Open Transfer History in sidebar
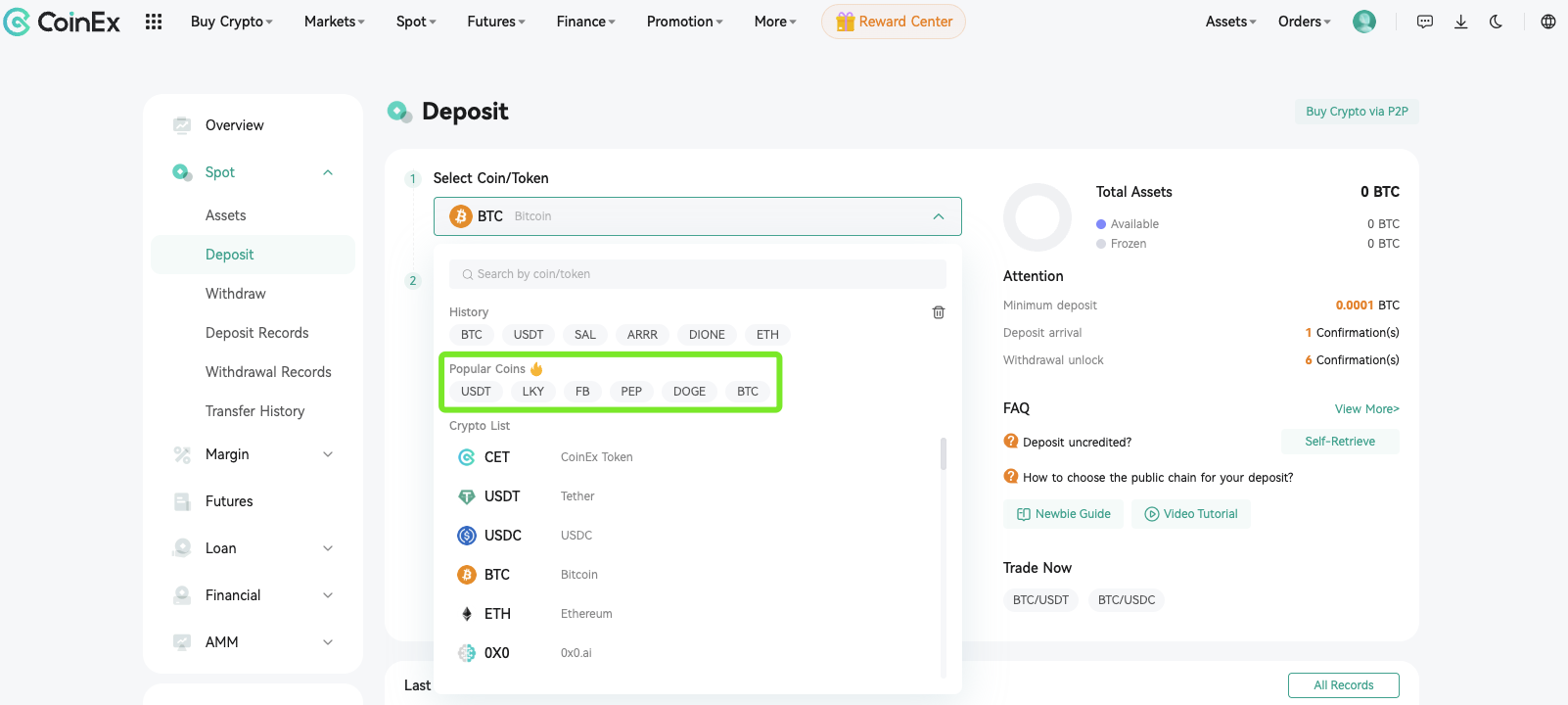The image size is (1568, 705). pos(255,411)
